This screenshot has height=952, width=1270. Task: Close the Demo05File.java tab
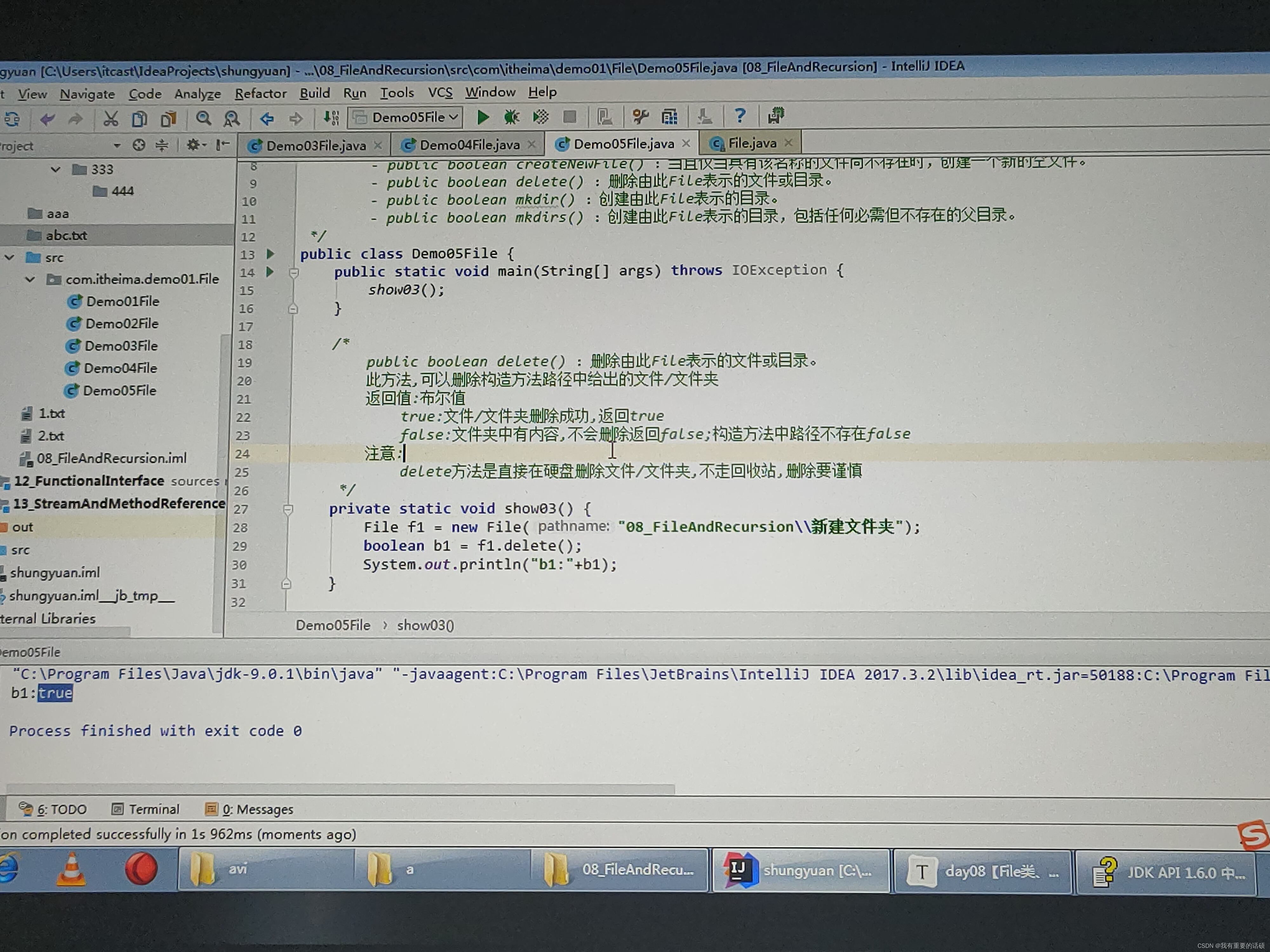pos(686,143)
